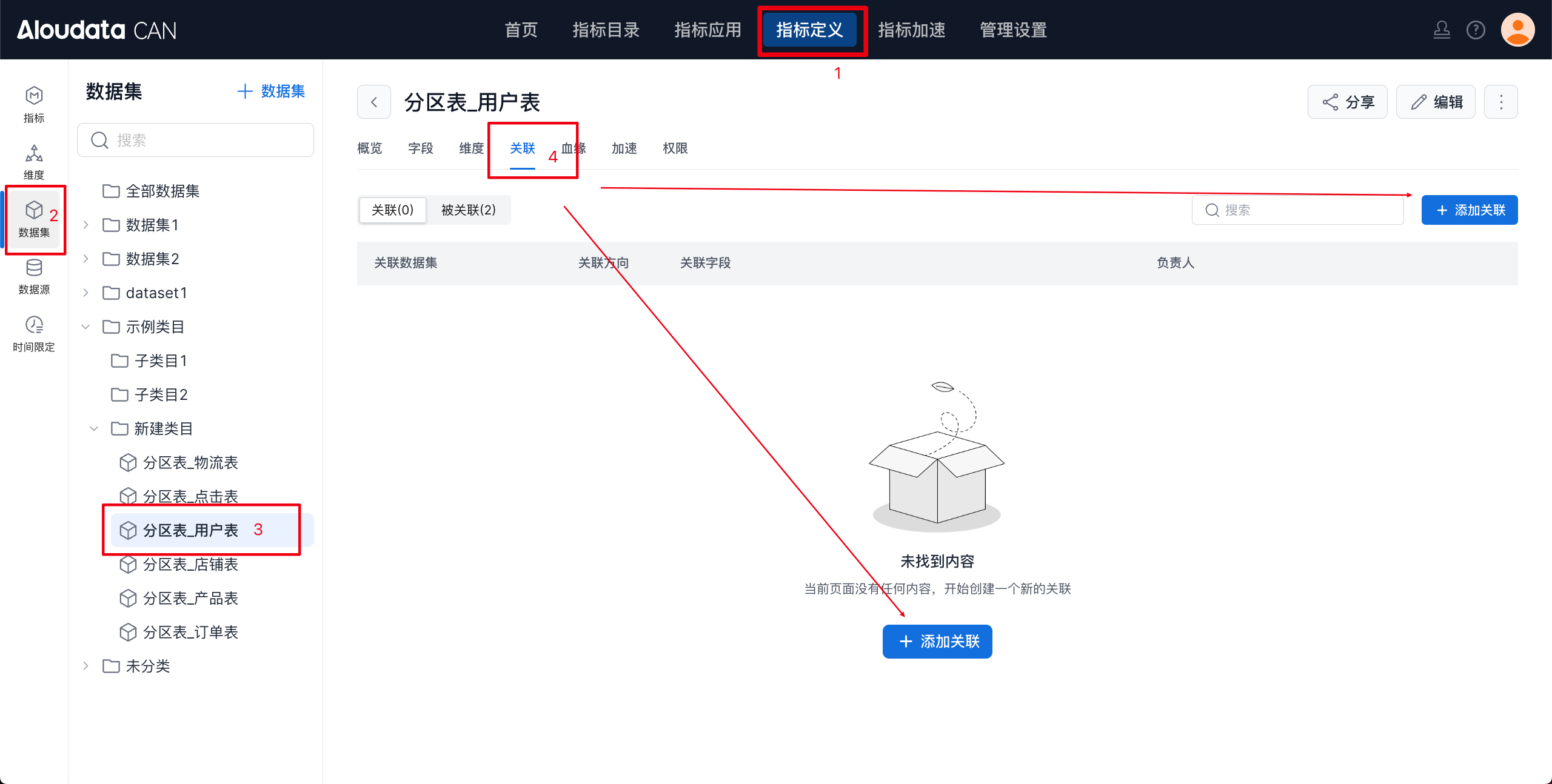Expand the 未分类 folder
This screenshot has height=784, width=1552.
point(86,666)
